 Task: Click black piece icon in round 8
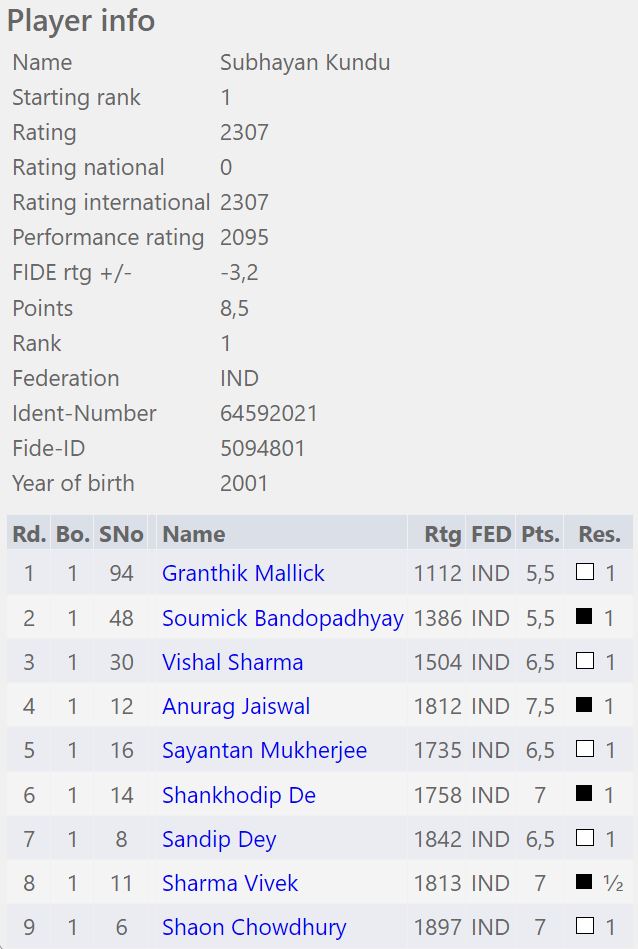point(585,883)
